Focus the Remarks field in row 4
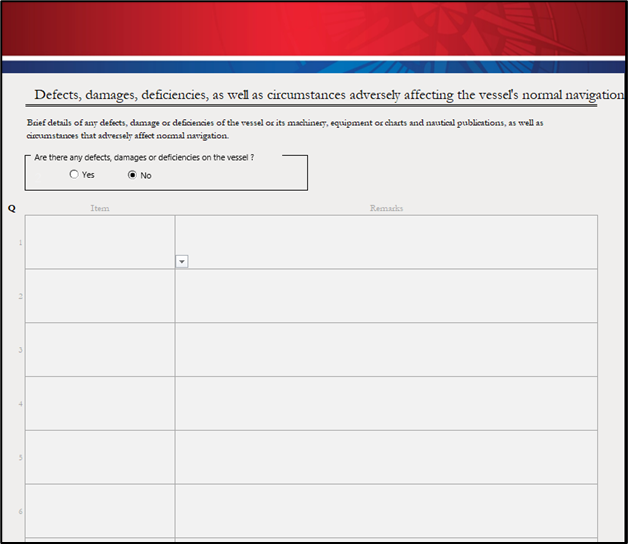Image resolution: width=628 pixels, height=544 pixels. coord(386,404)
